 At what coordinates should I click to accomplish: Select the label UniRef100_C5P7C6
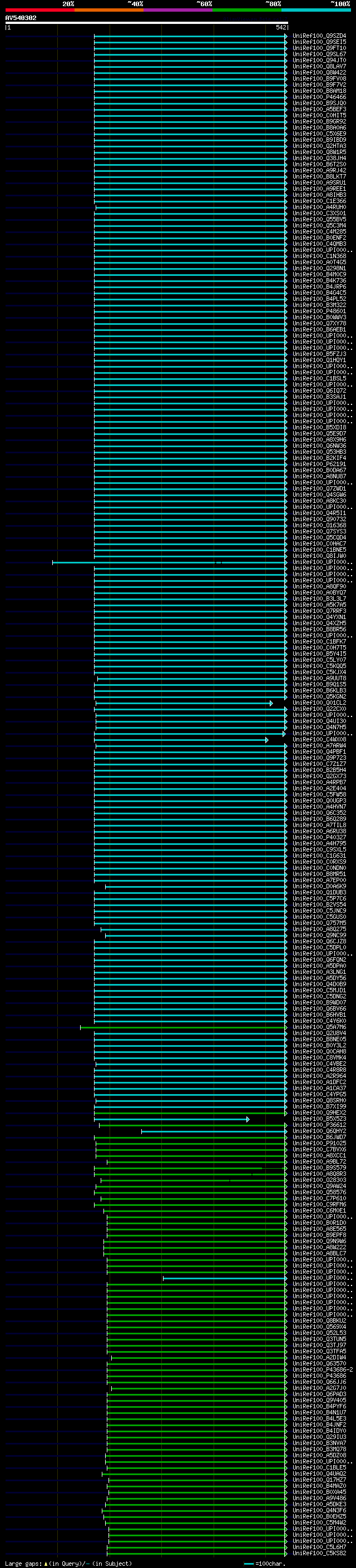pyautogui.click(x=319, y=899)
